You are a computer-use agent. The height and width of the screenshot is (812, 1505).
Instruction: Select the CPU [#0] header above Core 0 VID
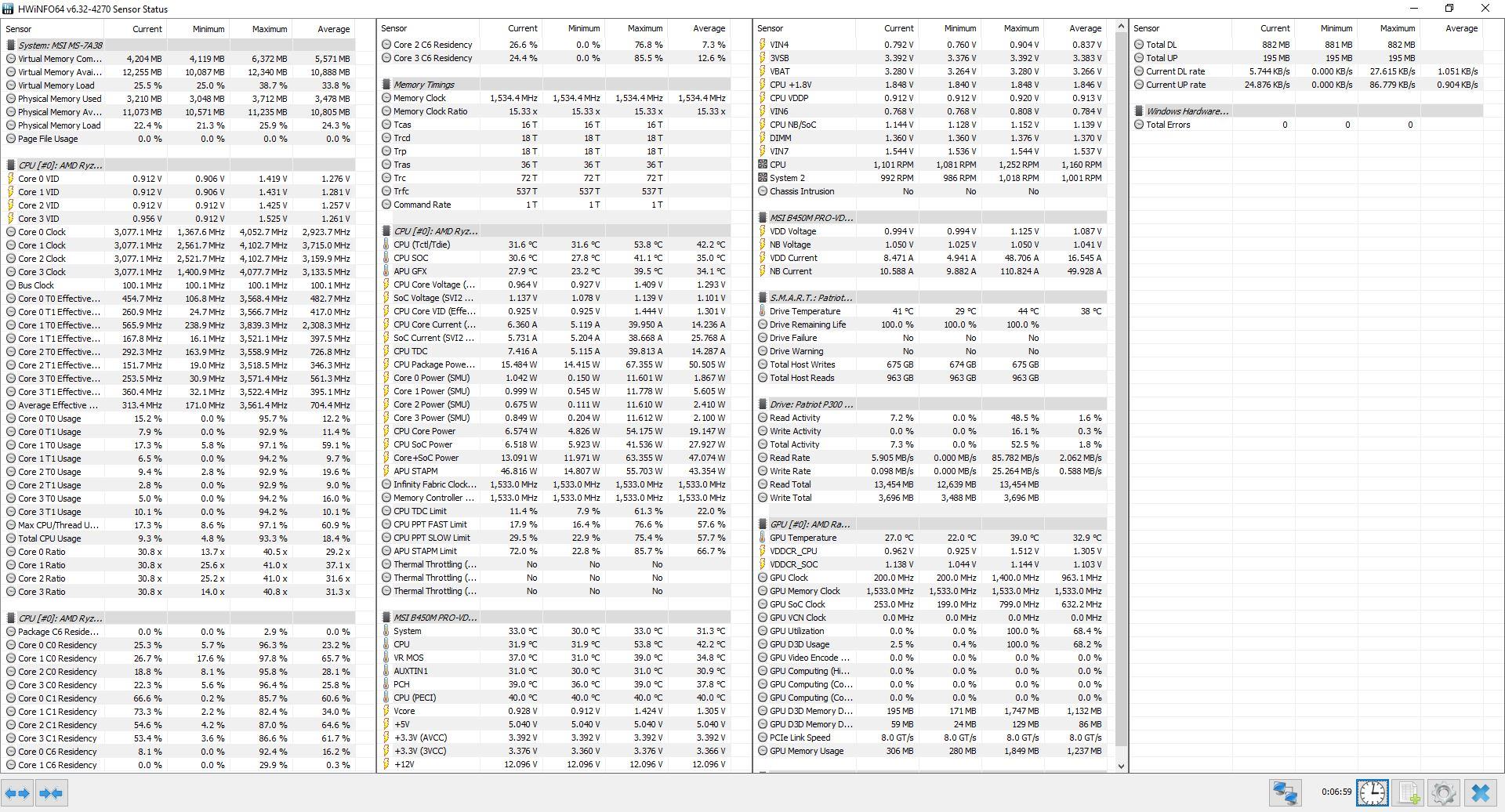[180, 165]
